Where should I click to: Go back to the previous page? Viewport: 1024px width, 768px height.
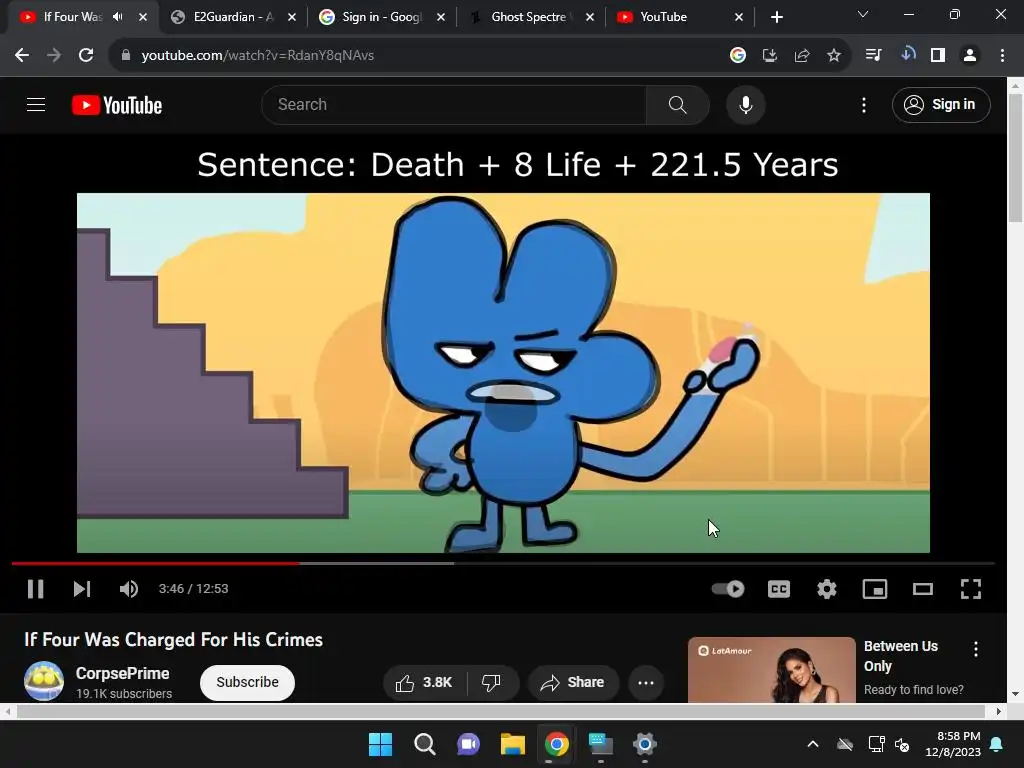22,56
